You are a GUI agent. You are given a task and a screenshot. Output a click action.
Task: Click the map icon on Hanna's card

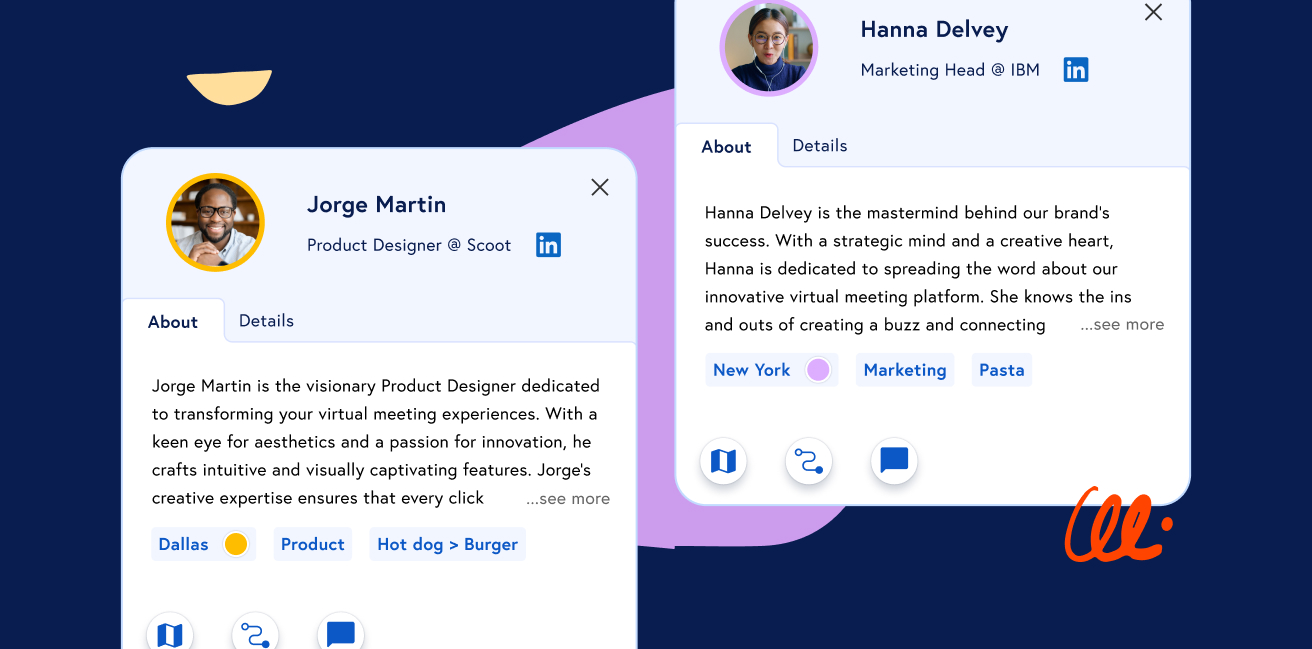point(723,461)
